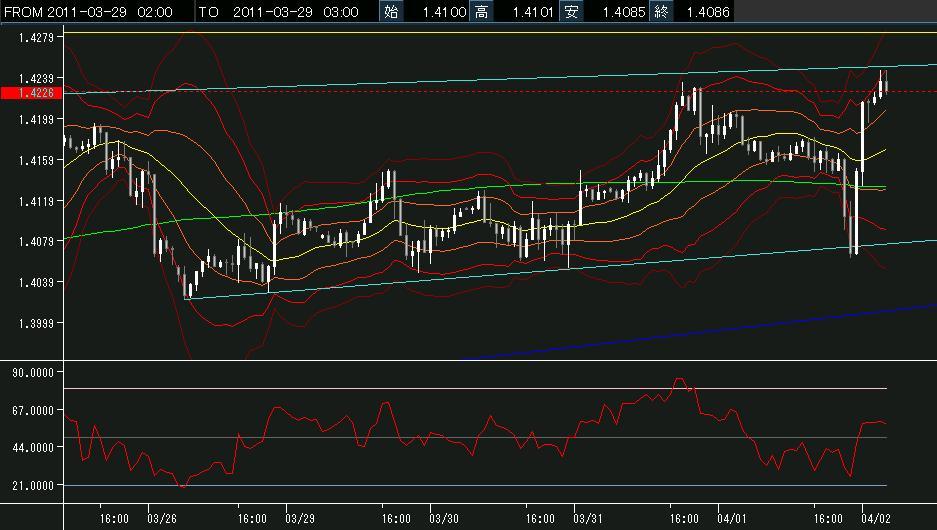Click the 03/31 date marker on time axis
937x530 pixels.
click(587, 519)
